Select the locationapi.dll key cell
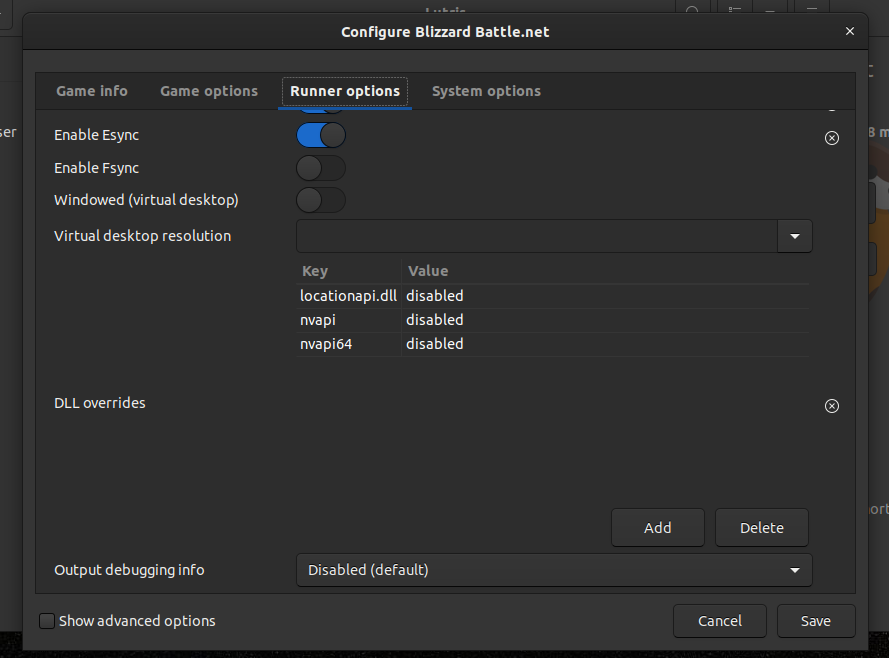The image size is (889, 658). [349, 296]
